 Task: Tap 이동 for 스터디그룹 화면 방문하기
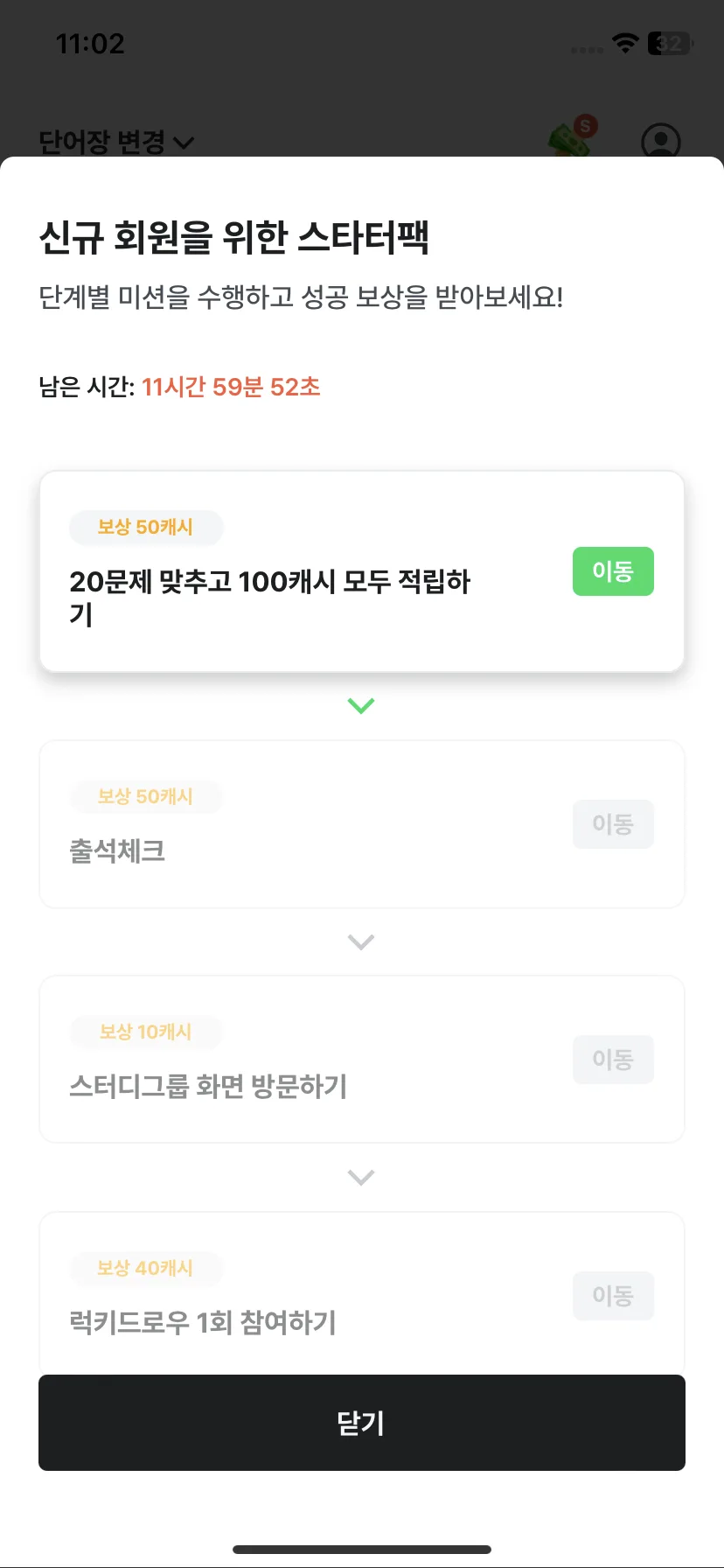[613, 1060]
